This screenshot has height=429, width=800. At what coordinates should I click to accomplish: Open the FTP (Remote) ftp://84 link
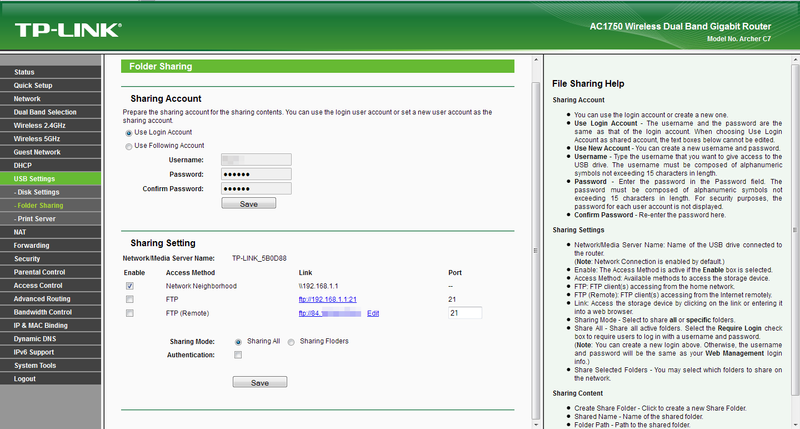tap(330, 313)
